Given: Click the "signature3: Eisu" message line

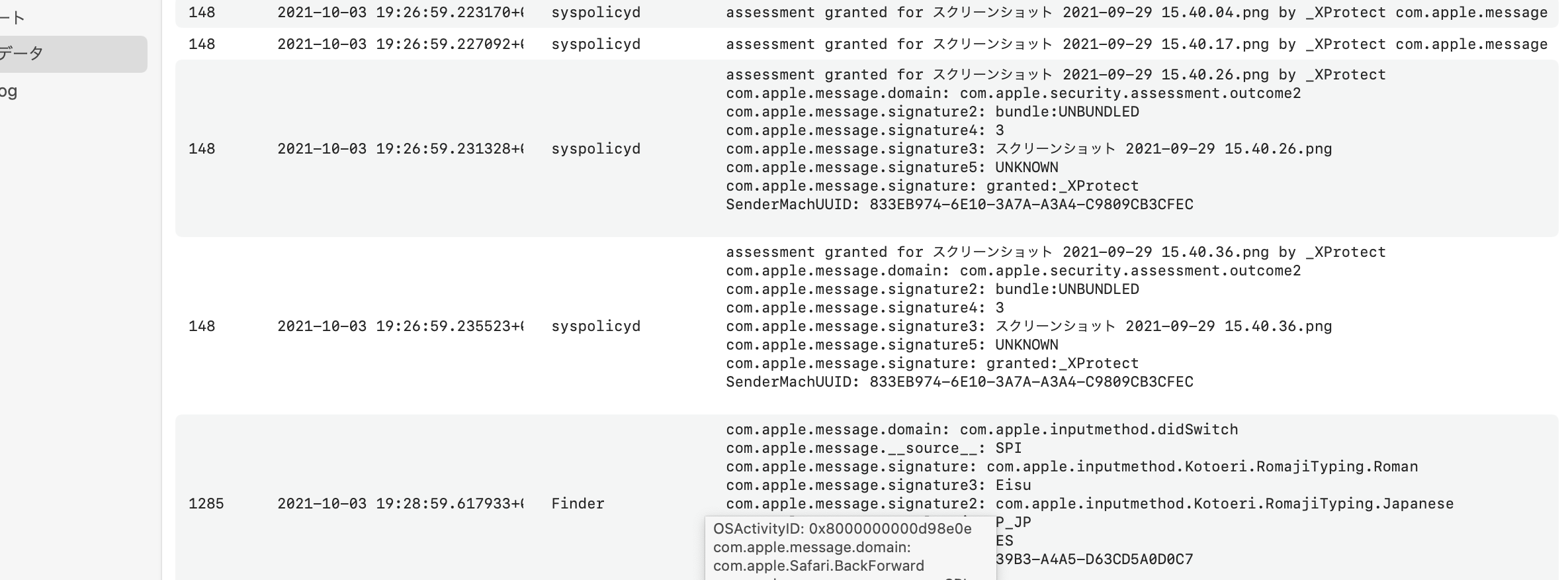Looking at the screenshot, I should (879, 485).
